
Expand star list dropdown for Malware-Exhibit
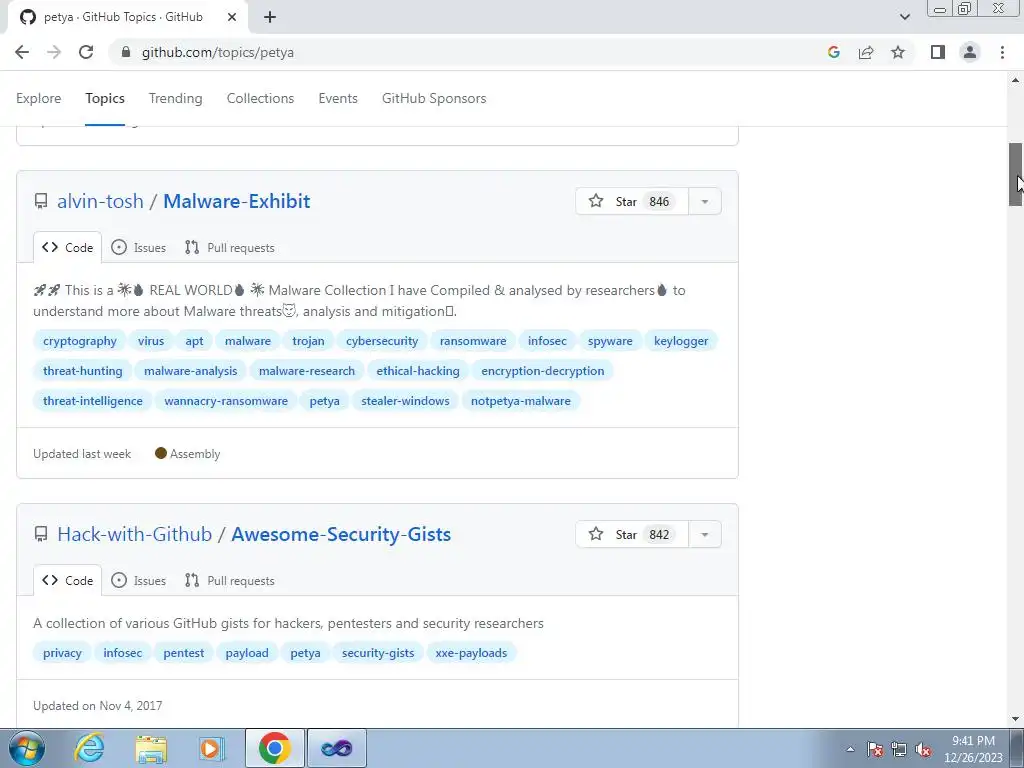705,201
